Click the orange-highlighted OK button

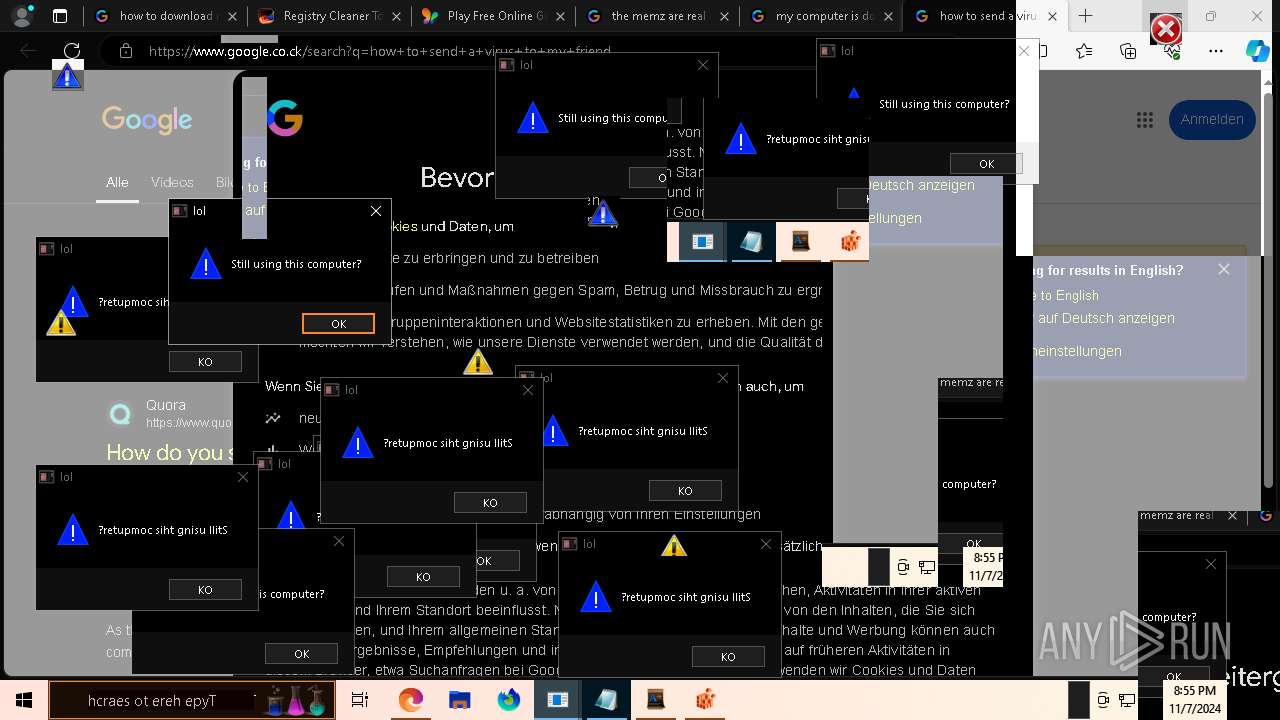[338, 323]
